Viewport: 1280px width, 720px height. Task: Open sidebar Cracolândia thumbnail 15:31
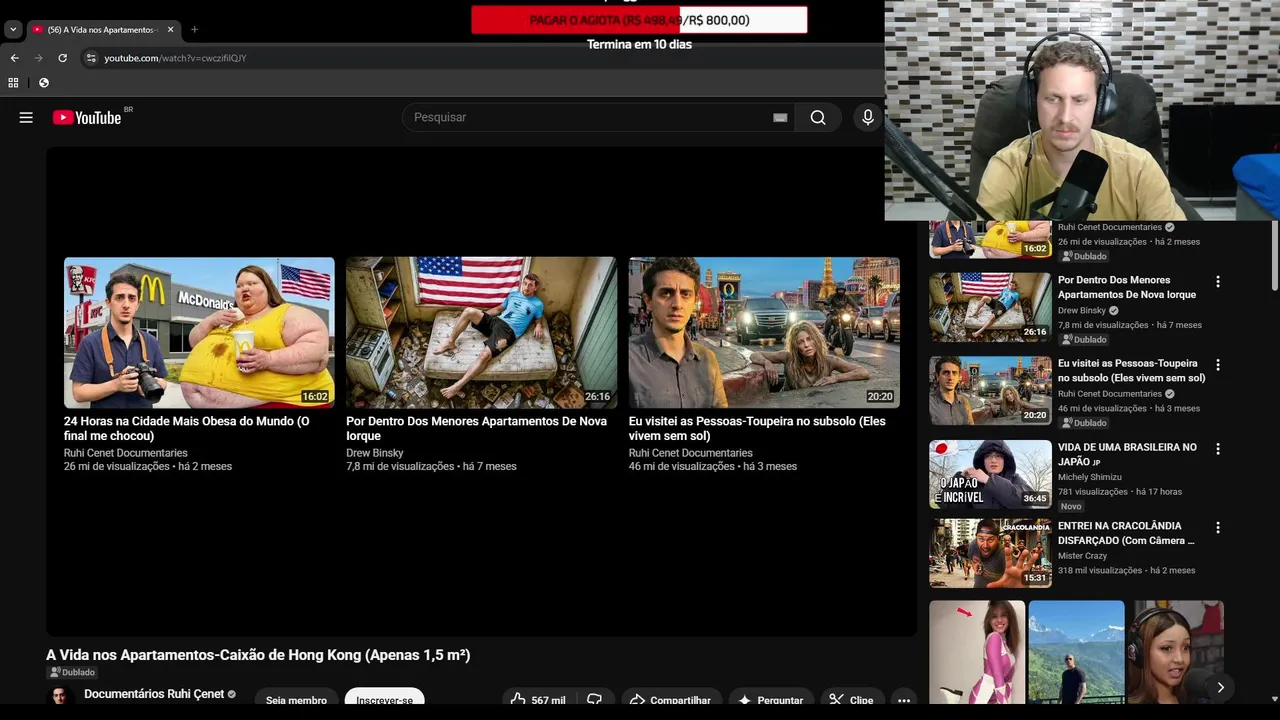point(990,553)
